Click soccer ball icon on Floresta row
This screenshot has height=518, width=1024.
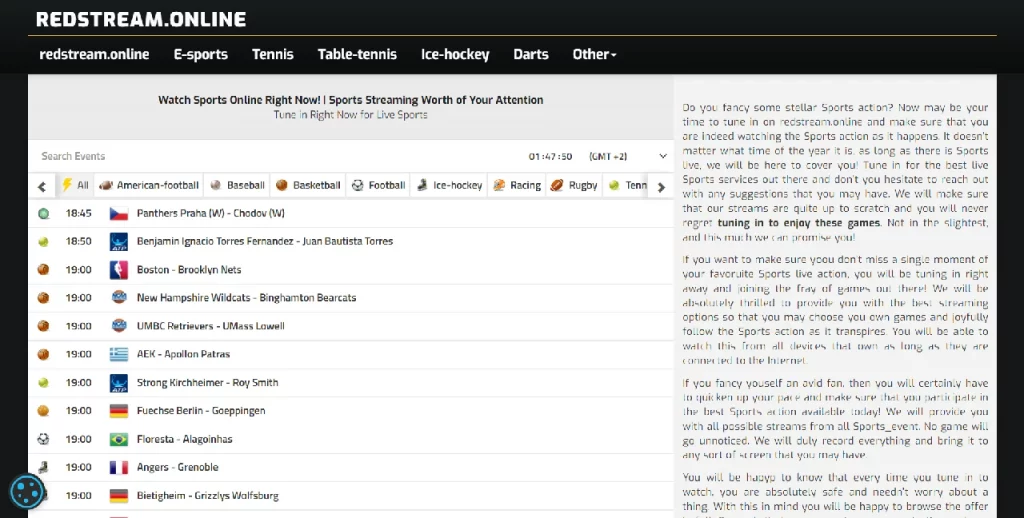pos(43,439)
